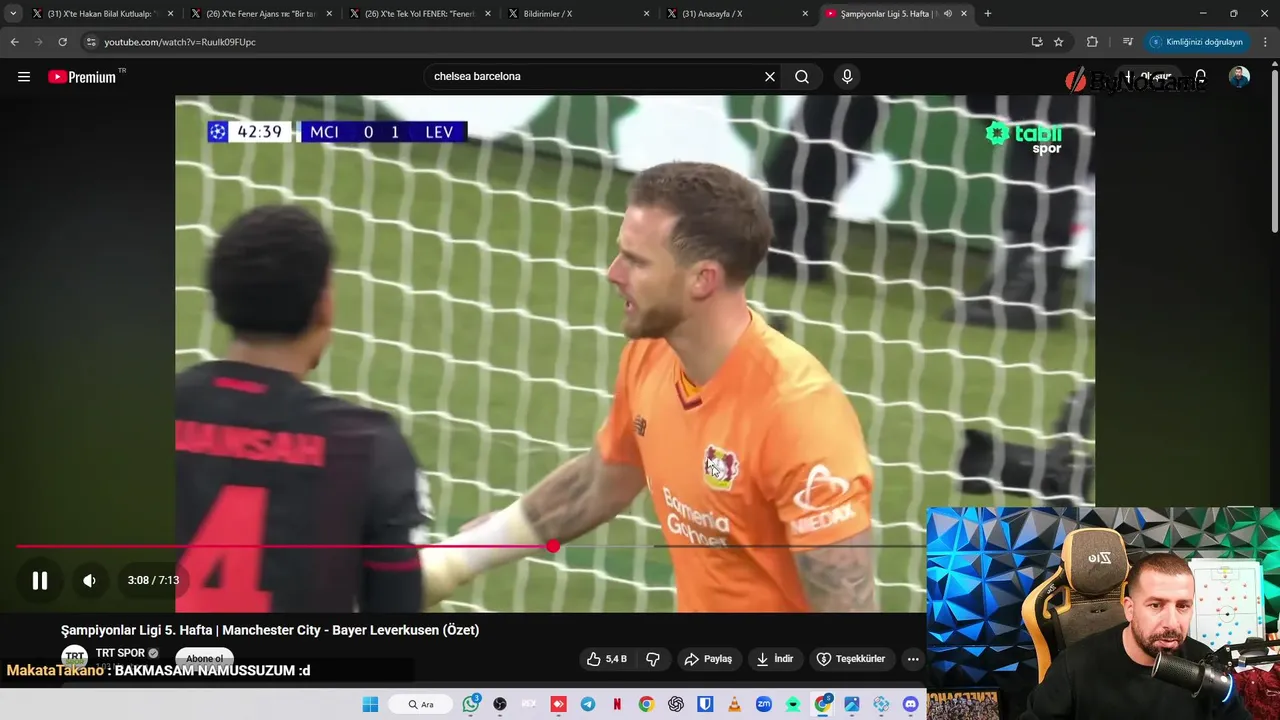
Task: Open Zoom from the taskbar
Action: click(764, 704)
